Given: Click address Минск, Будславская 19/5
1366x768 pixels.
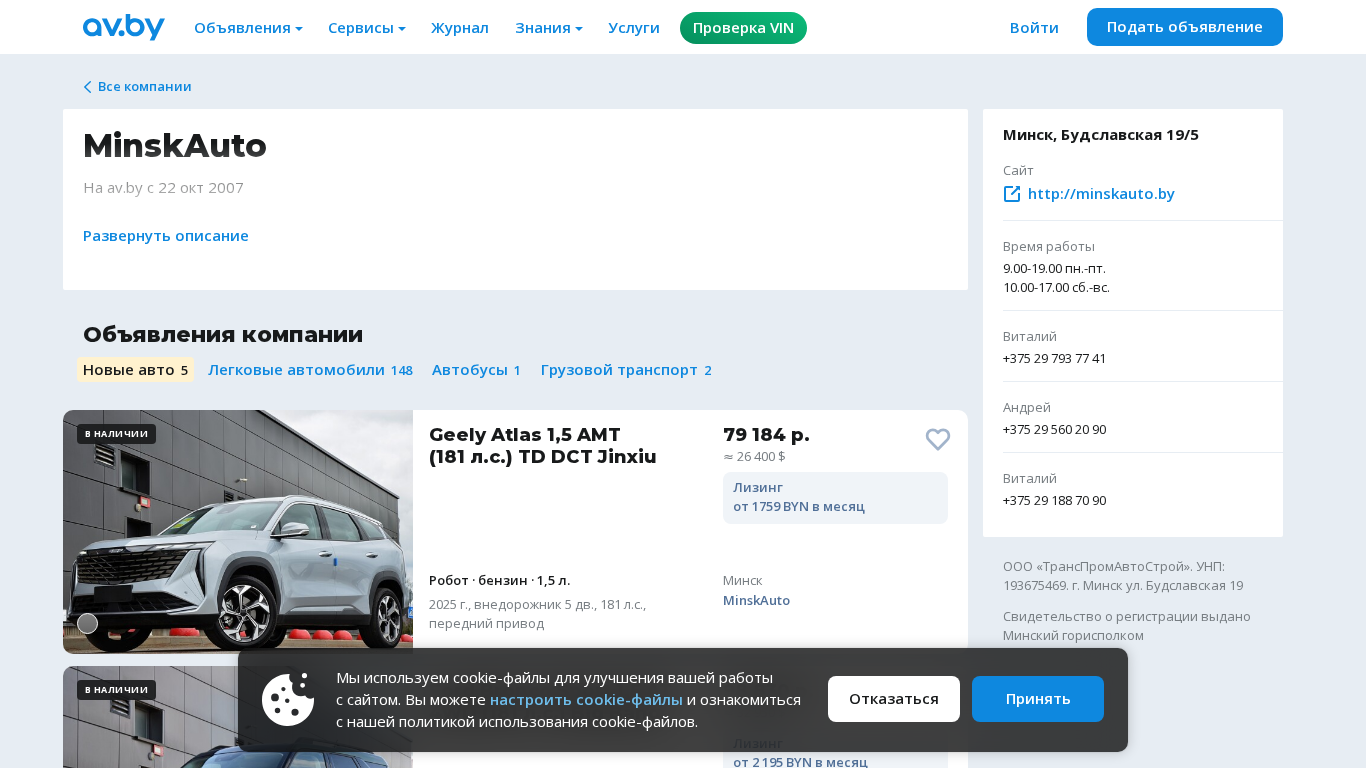Looking at the screenshot, I should (1101, 135).
